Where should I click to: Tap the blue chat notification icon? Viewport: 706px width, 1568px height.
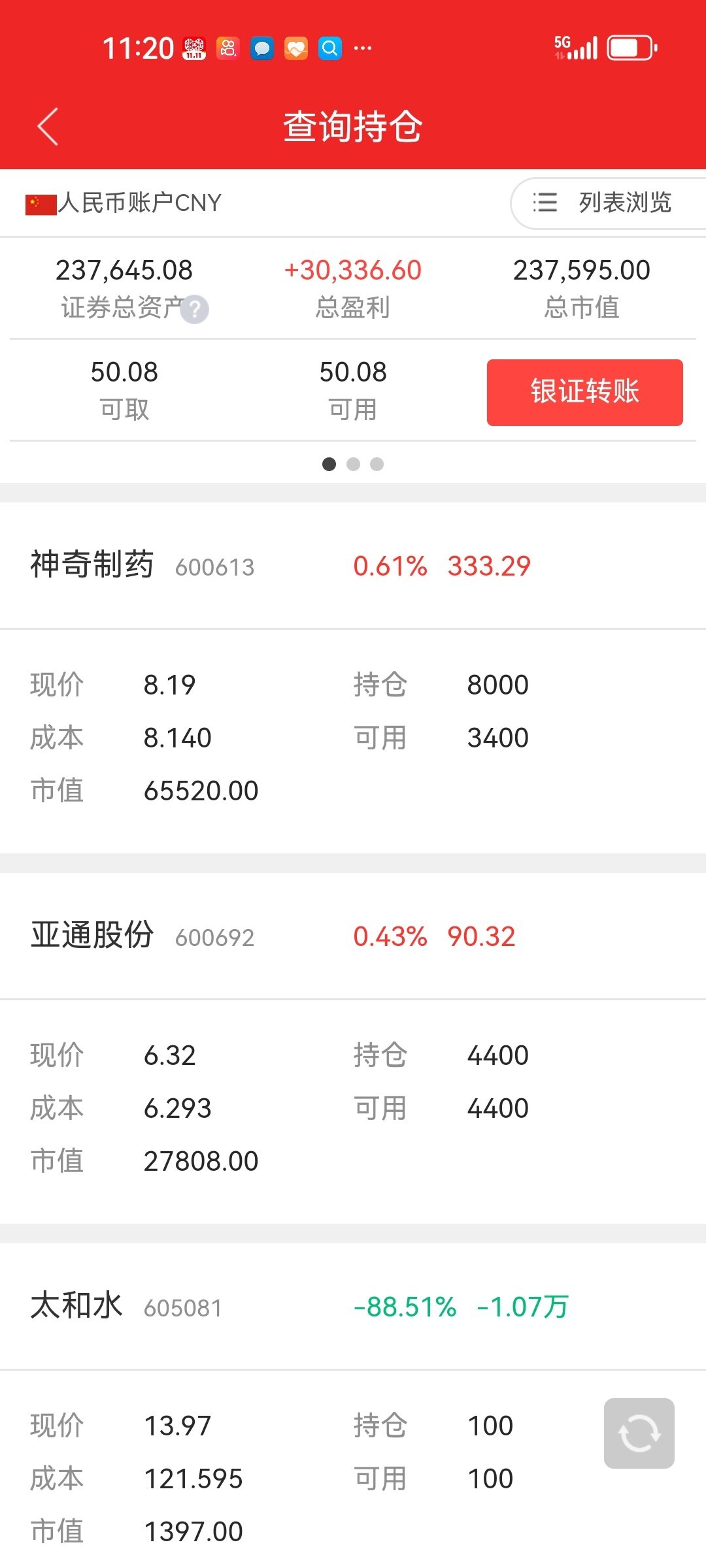(262, 48)
